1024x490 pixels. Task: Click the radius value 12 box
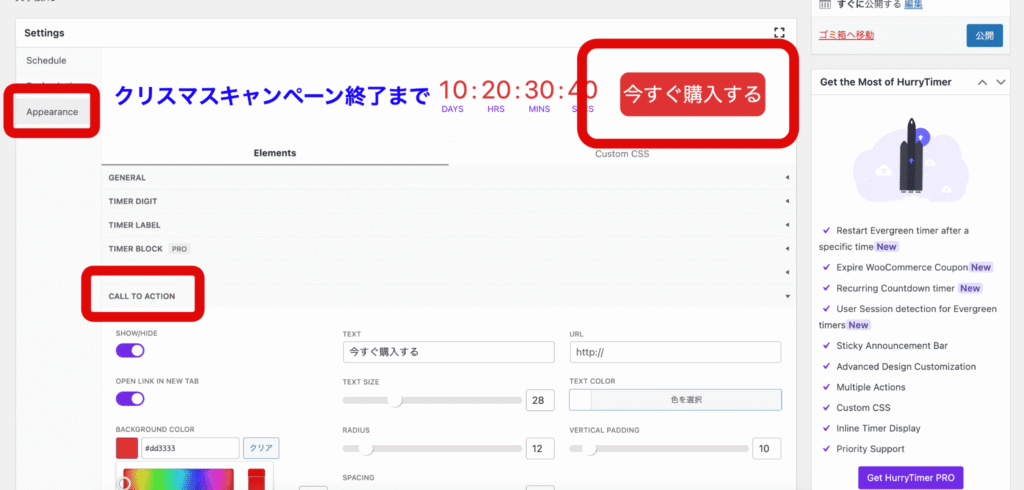pos(539,449)
